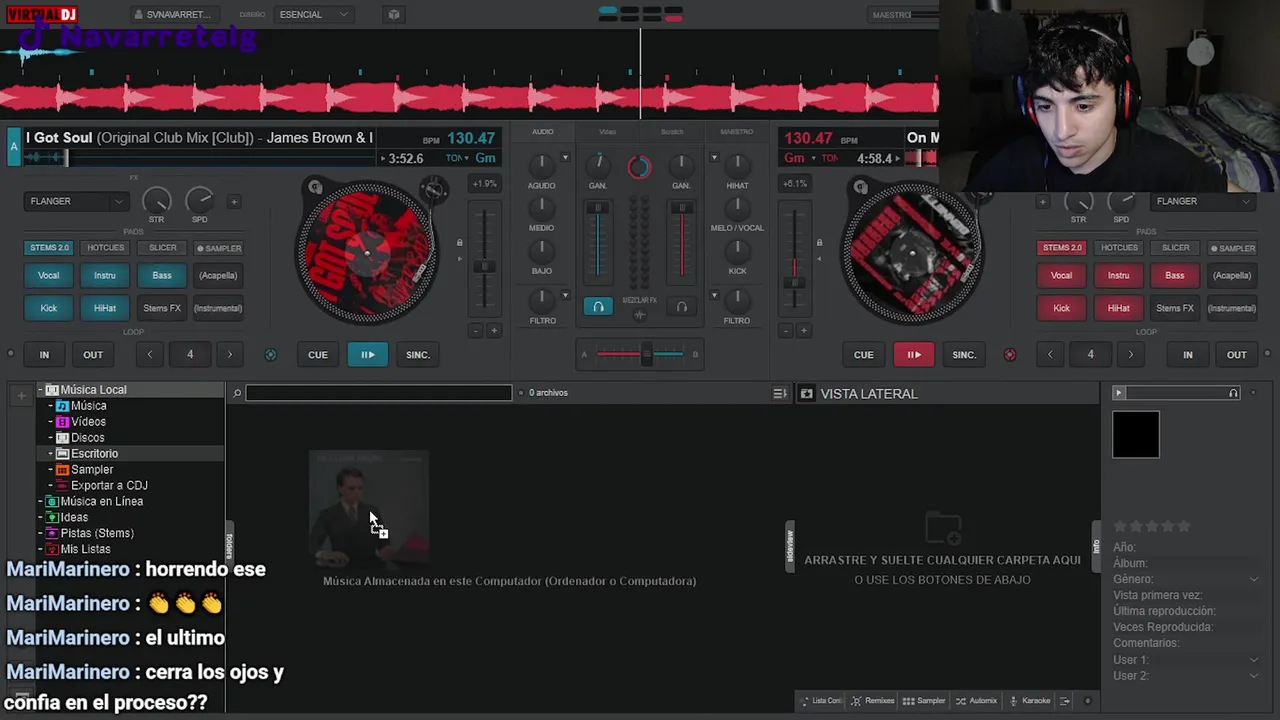Enable Acapella mode on left deck
Screen dimensions: 1280x720
tap(218, 275)
